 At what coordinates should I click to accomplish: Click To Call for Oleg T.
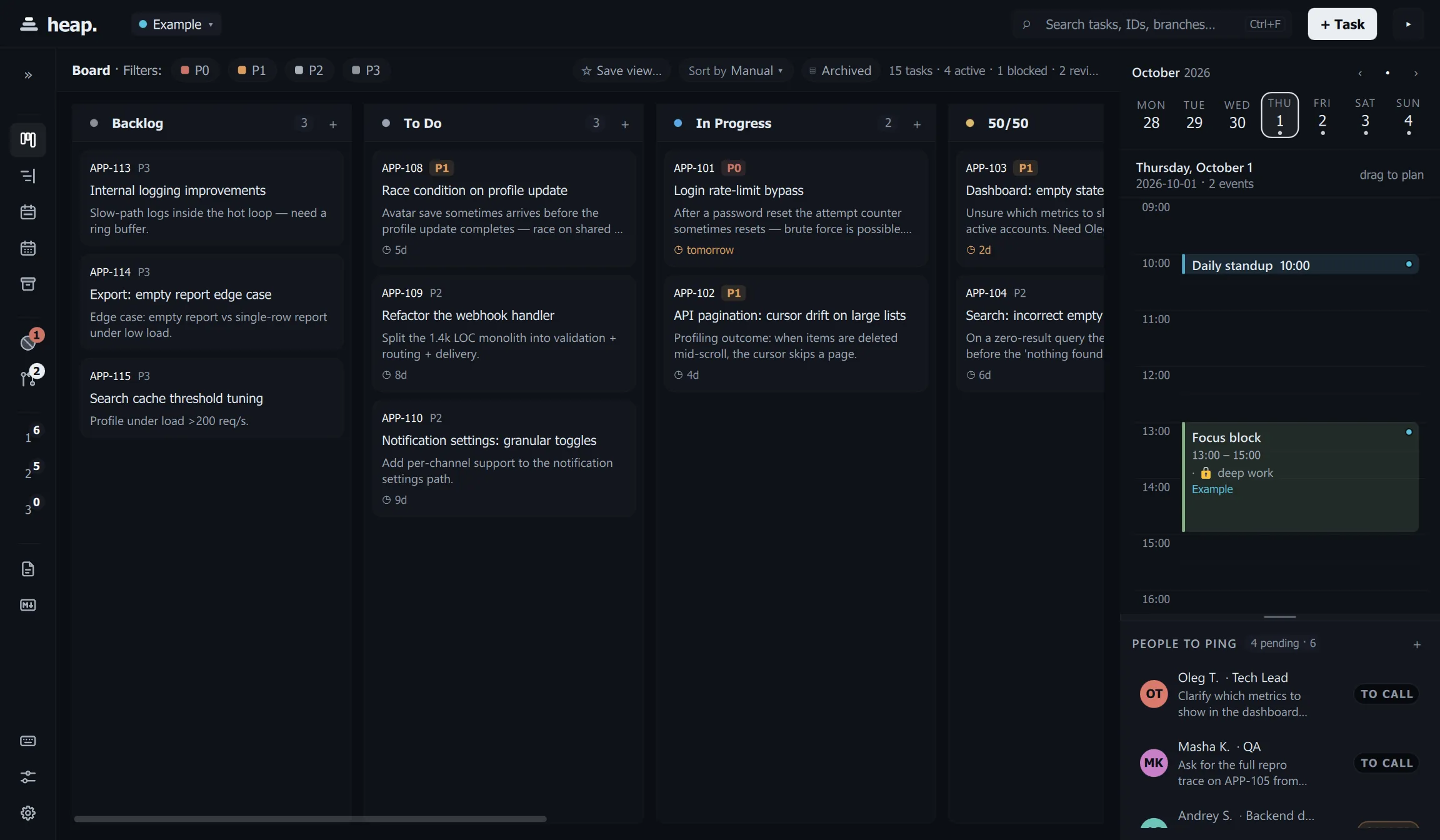click(1386, 694)
